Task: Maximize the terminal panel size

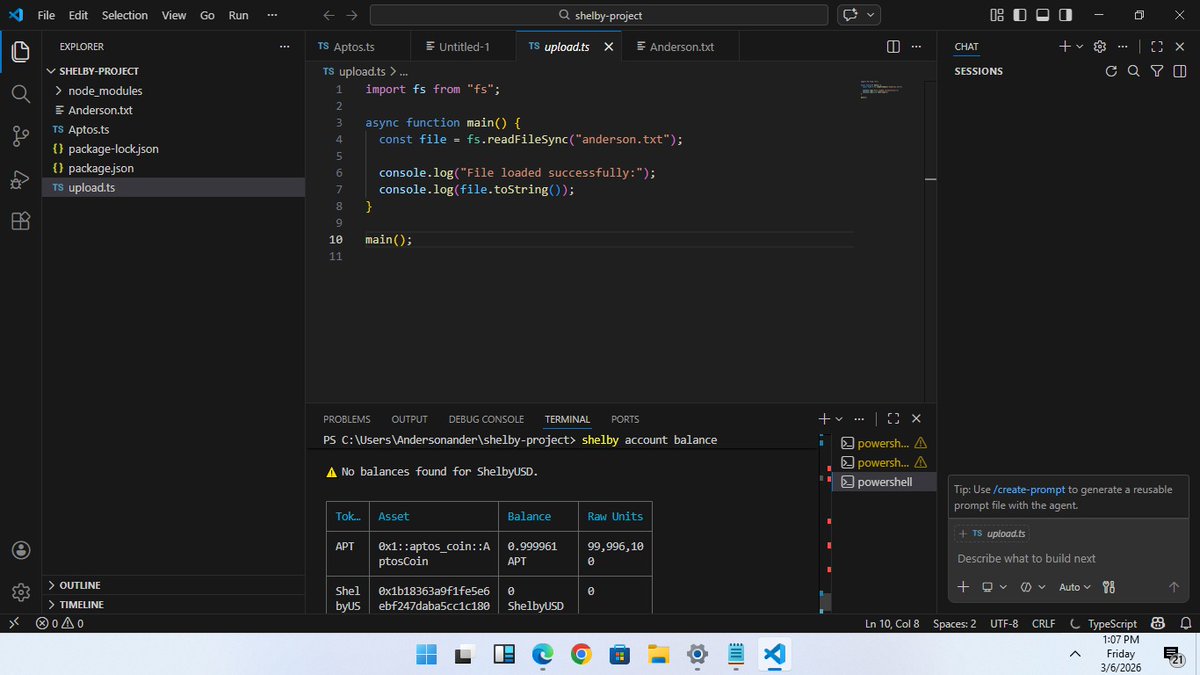Action: click(893, 419)
